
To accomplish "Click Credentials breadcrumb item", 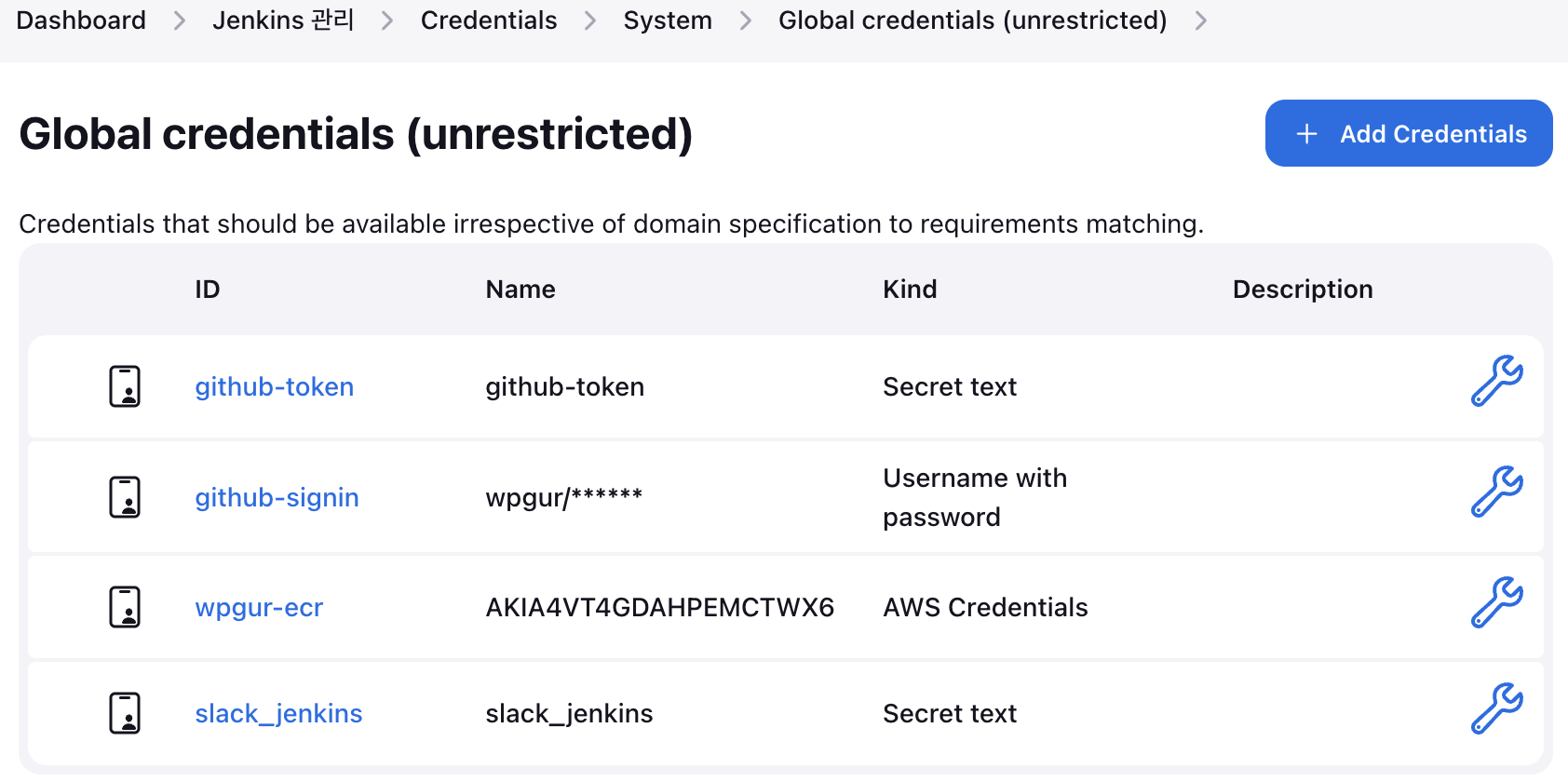I will 489,20.
